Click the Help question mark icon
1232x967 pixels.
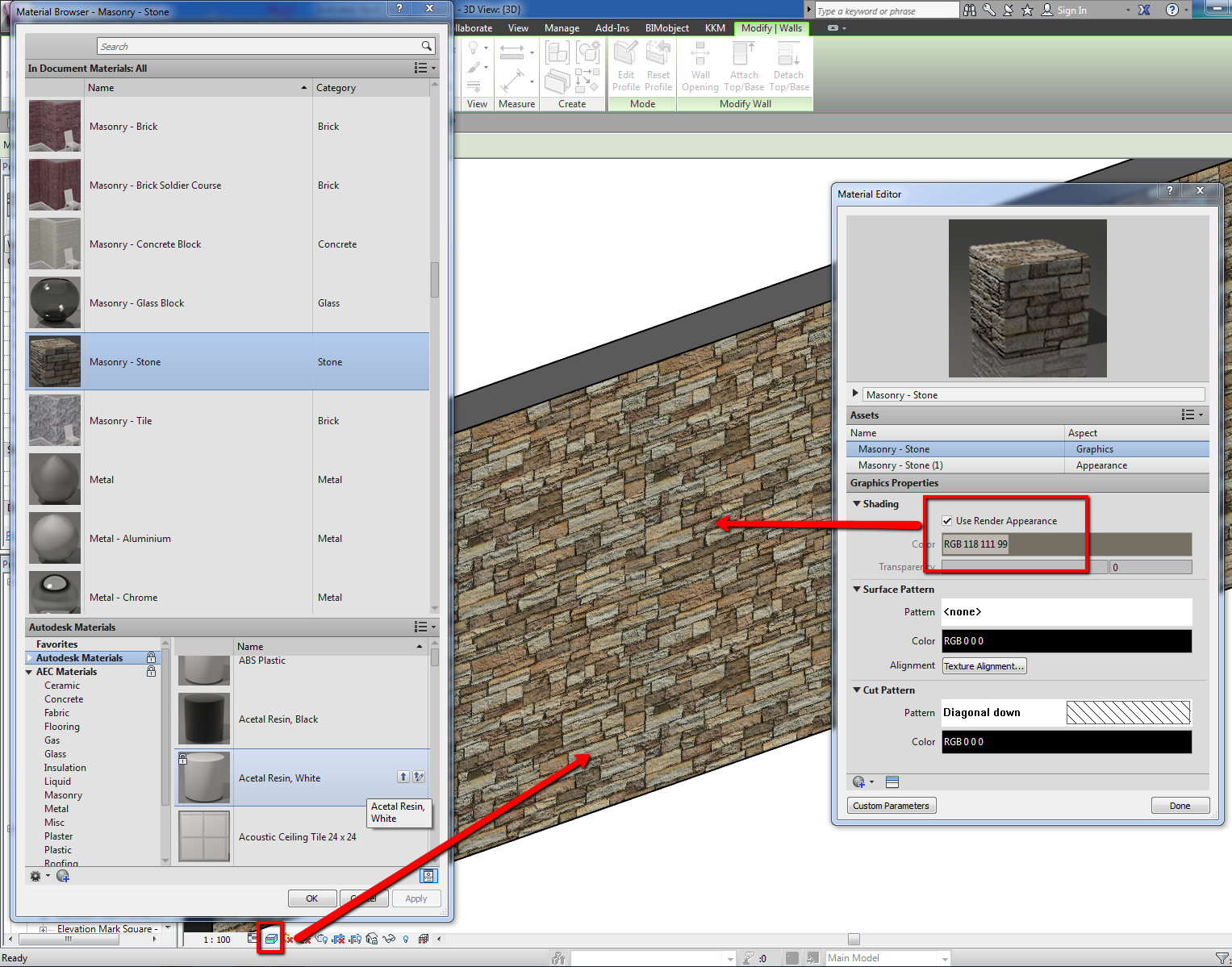(x=1172, y=10)
